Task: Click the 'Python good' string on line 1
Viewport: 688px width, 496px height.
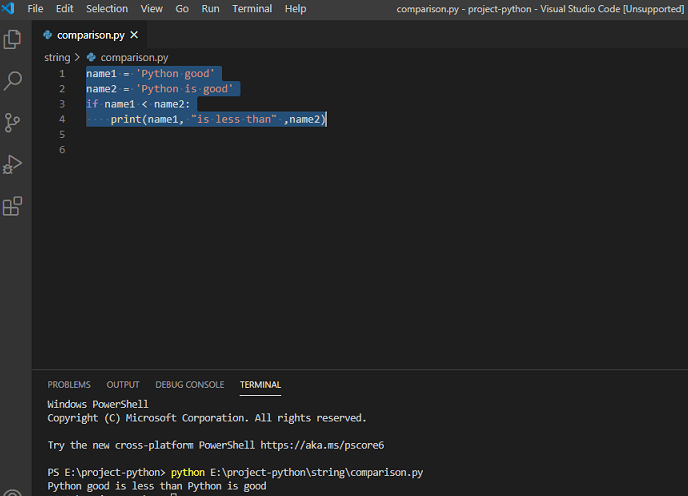Action: click(176, 74)
